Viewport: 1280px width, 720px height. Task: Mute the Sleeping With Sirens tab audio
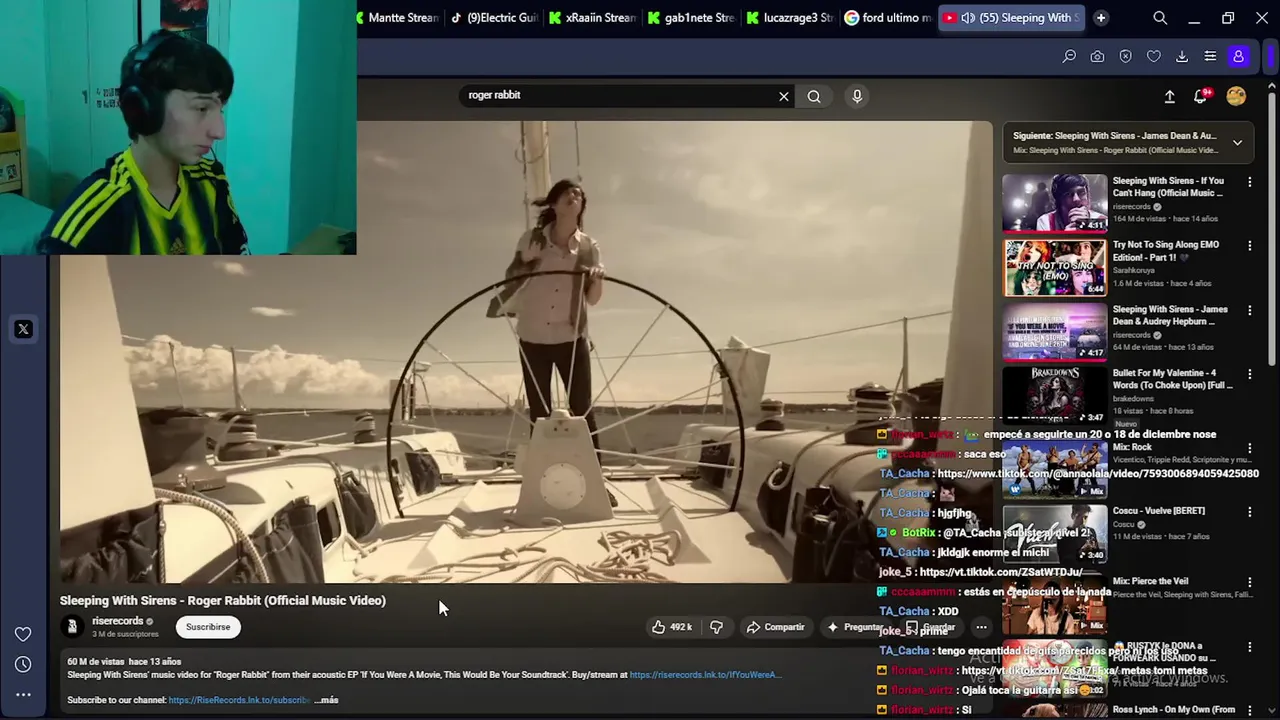pyautogui.click(x=968, y=18)
